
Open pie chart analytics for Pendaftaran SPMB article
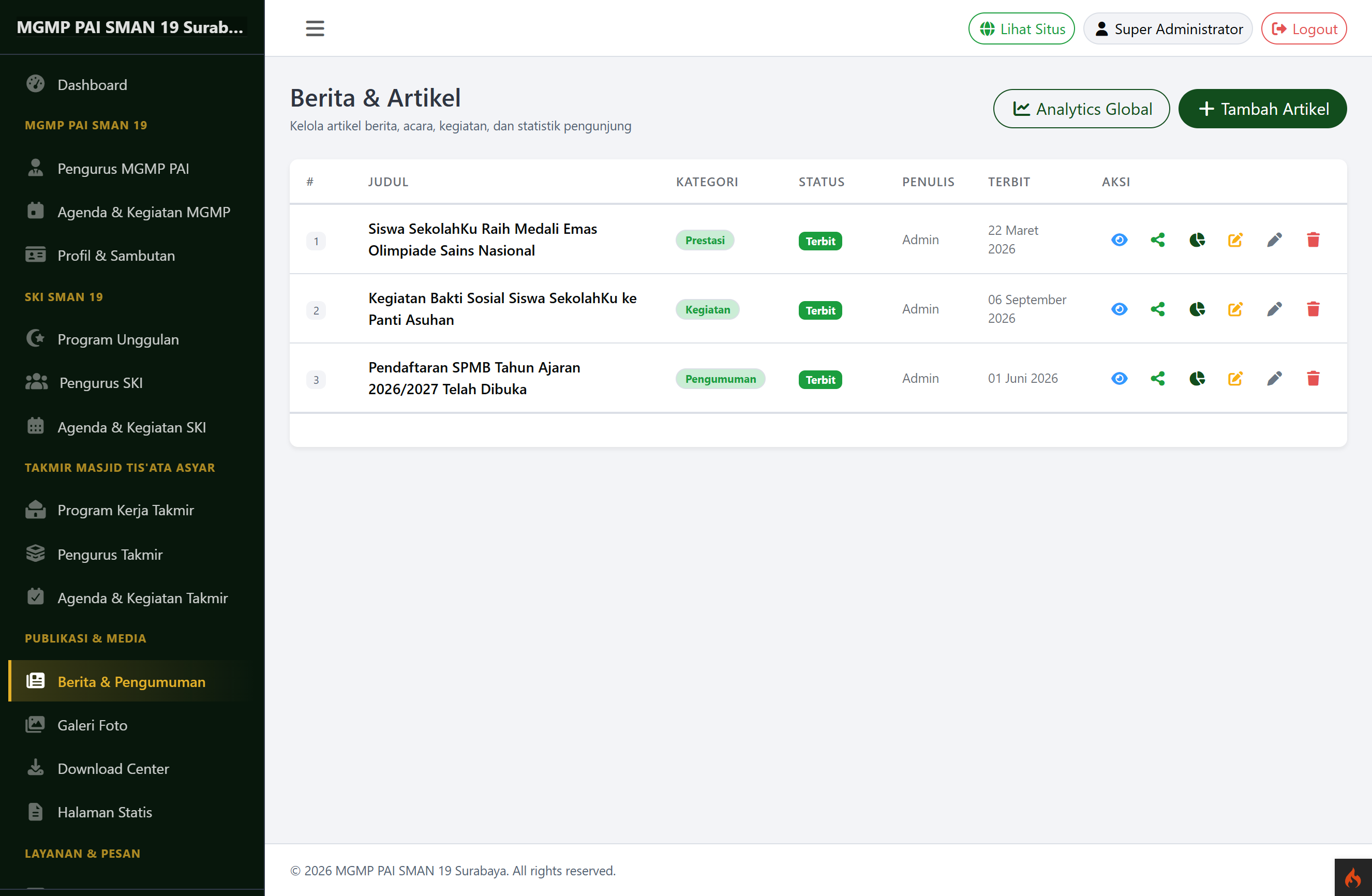[x=1197, y=378]
